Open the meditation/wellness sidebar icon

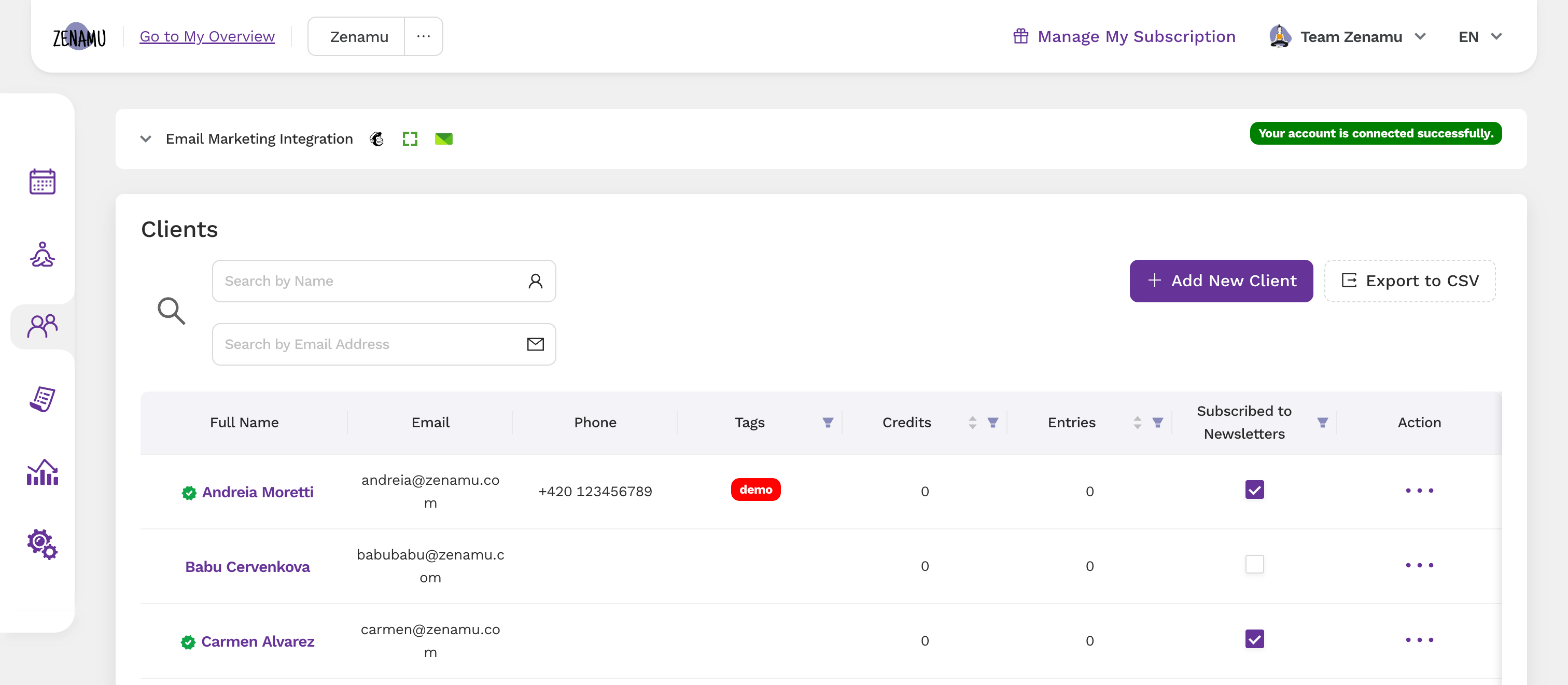(x=42, y=253)
